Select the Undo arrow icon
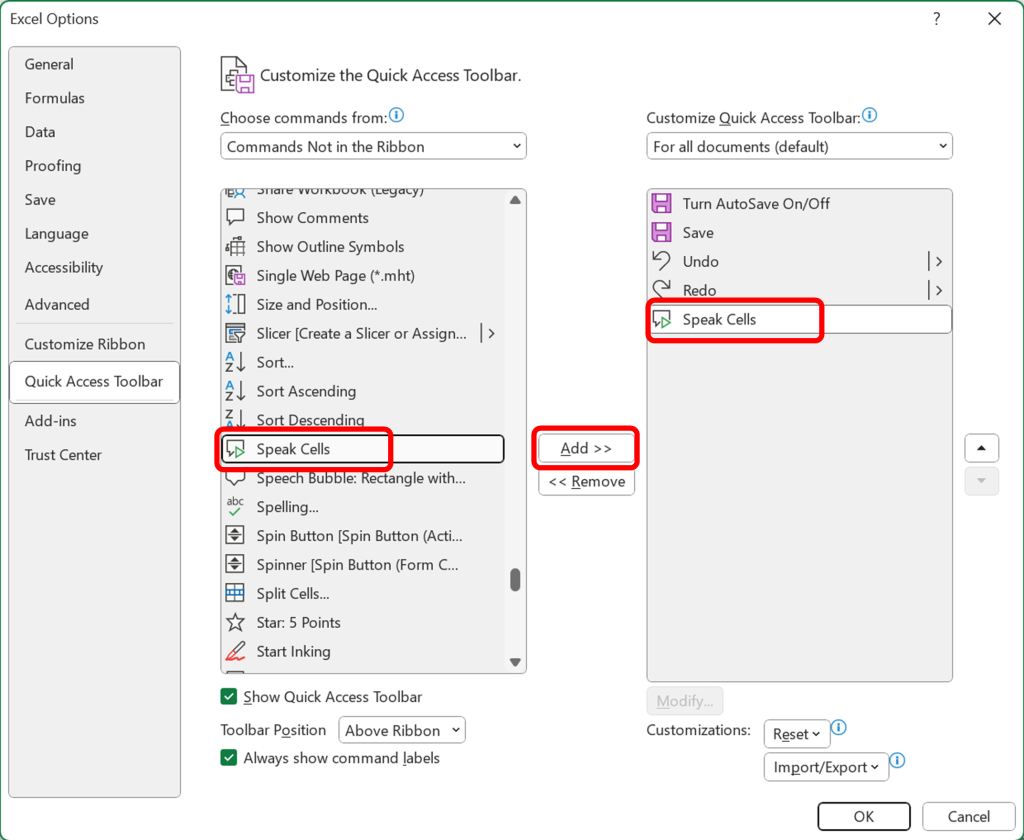The image size is (1024, 840). (662, 261)
